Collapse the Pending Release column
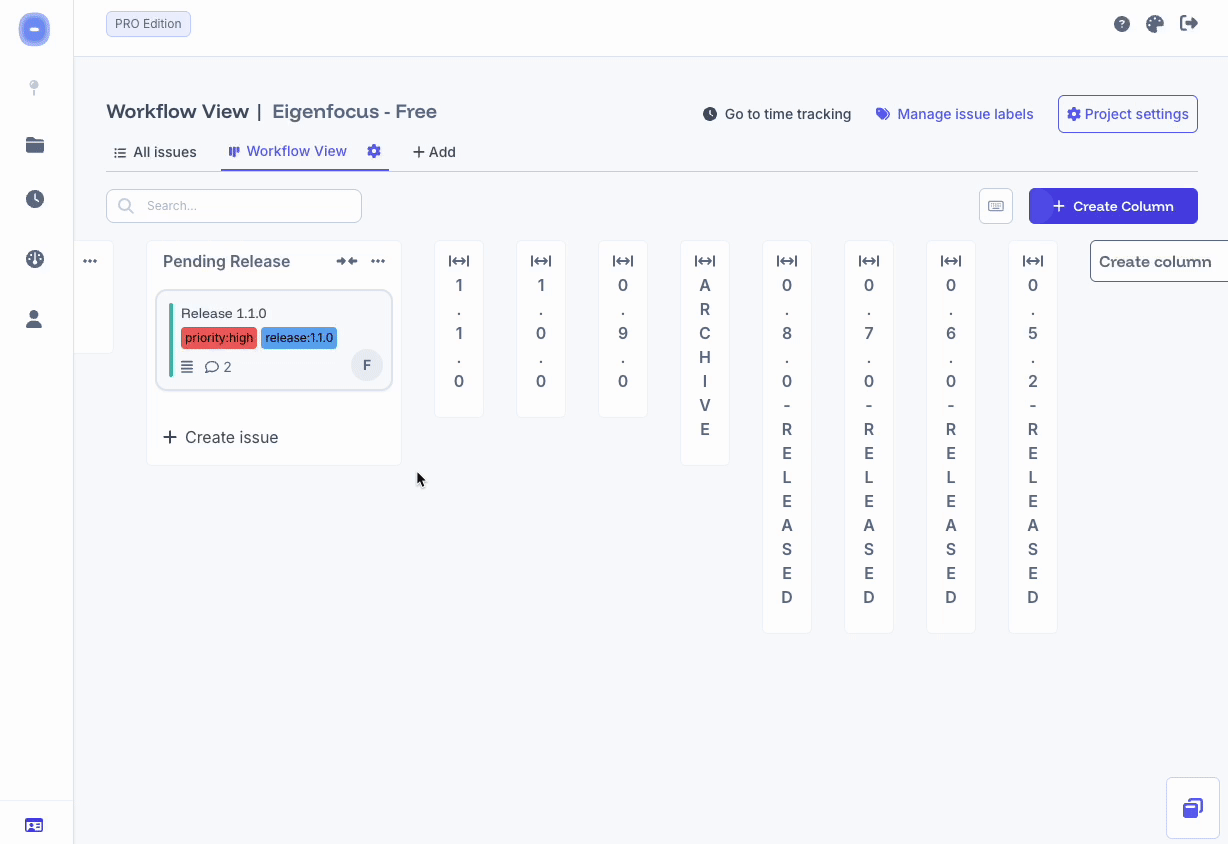Image resolution: width=1228 pixels, height=844 pixels. [346, 260]
